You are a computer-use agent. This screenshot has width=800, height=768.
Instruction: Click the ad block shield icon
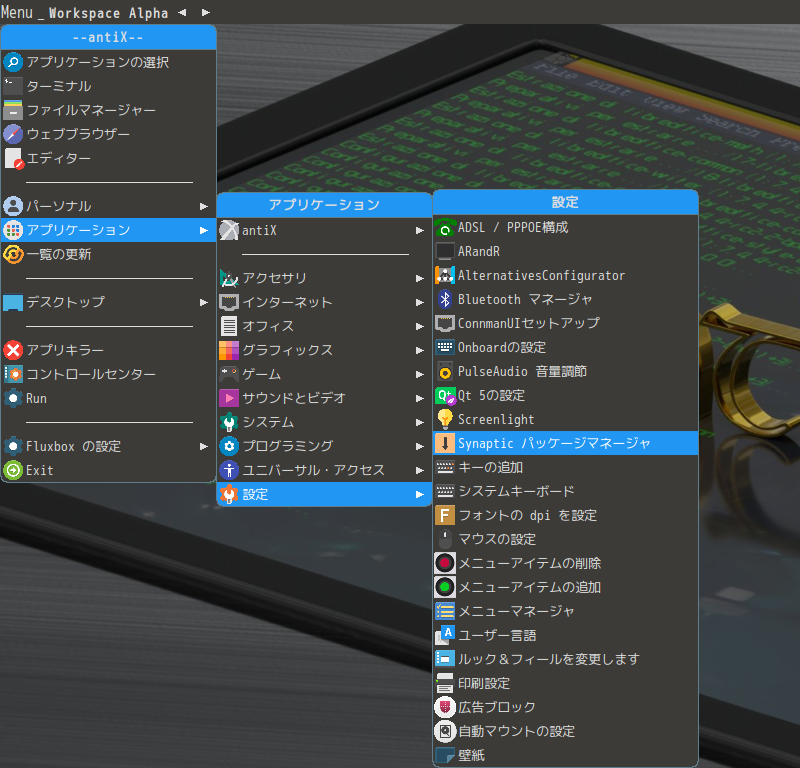tap(445, 707)
